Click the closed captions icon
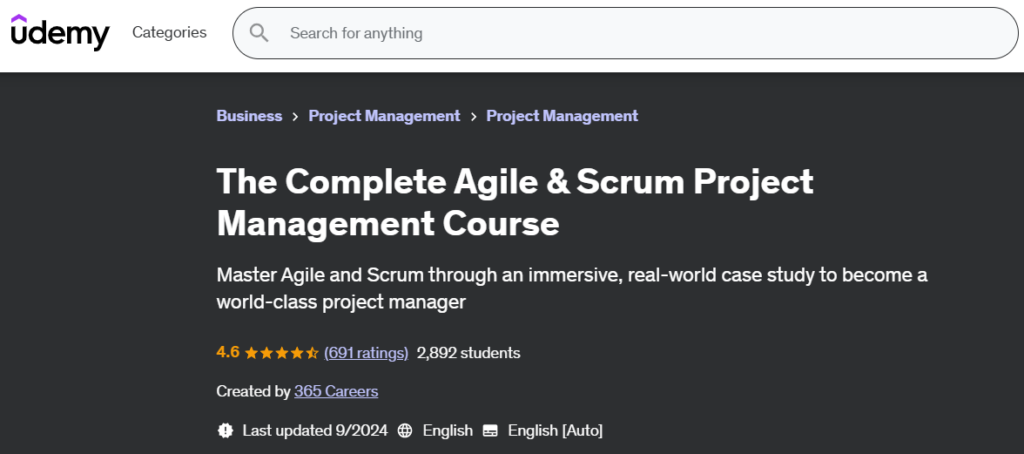This screenshot has width=1024, height=454. 490,430
